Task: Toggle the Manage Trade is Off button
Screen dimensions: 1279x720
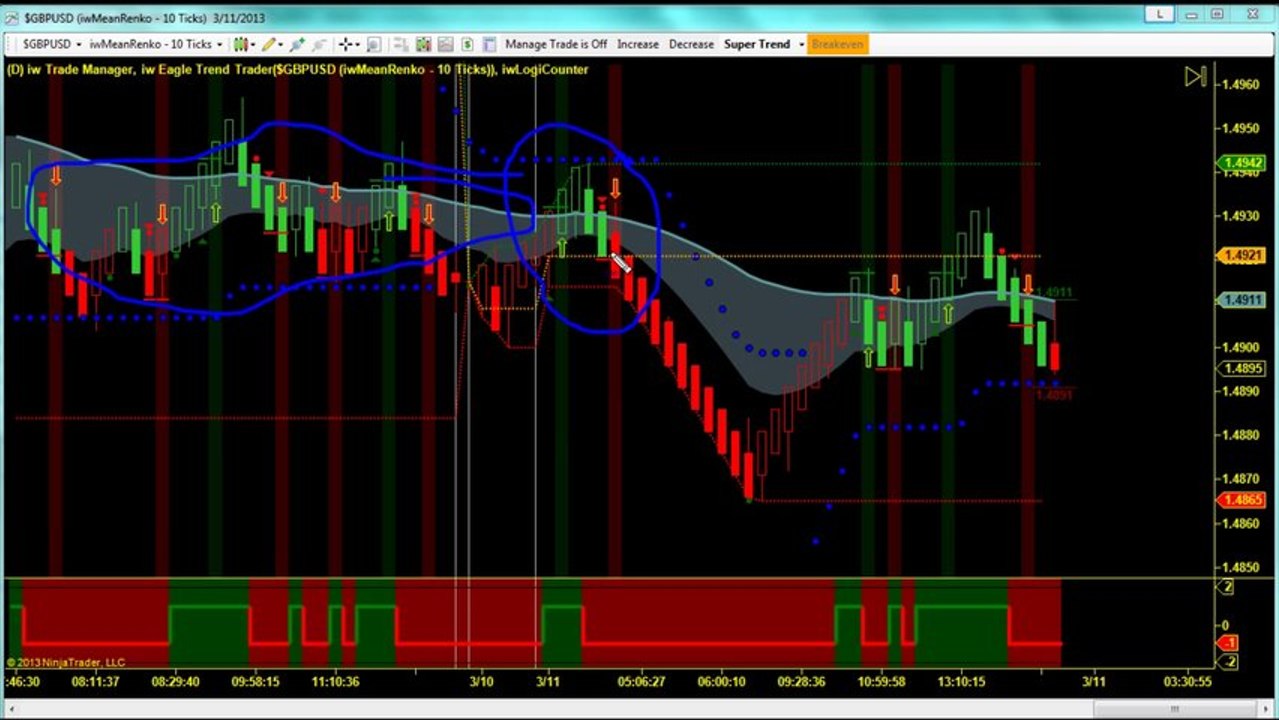Action: coord(556,44)
